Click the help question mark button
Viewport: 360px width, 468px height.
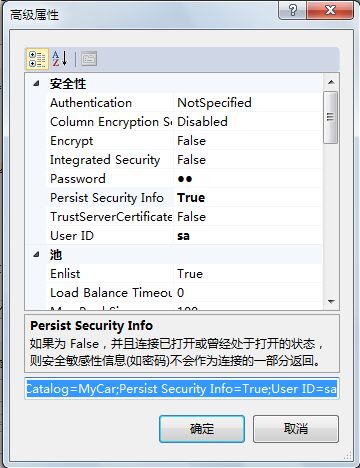point(293,11)
